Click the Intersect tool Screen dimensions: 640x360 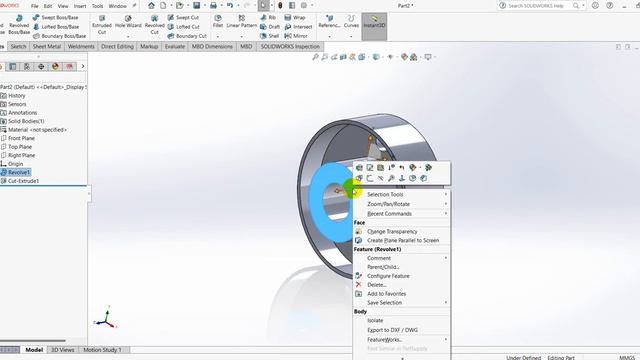[298, 27]
